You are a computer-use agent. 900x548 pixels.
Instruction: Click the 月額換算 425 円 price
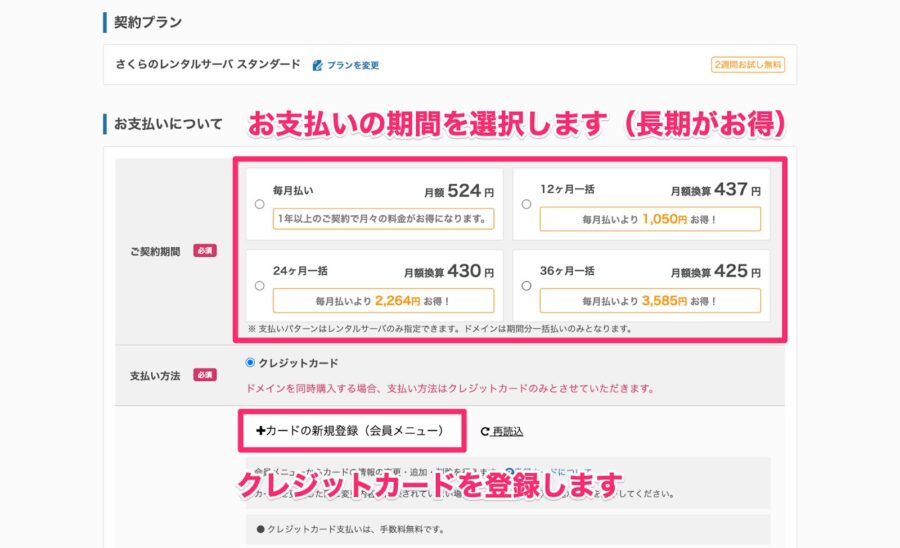coord(716,271)
